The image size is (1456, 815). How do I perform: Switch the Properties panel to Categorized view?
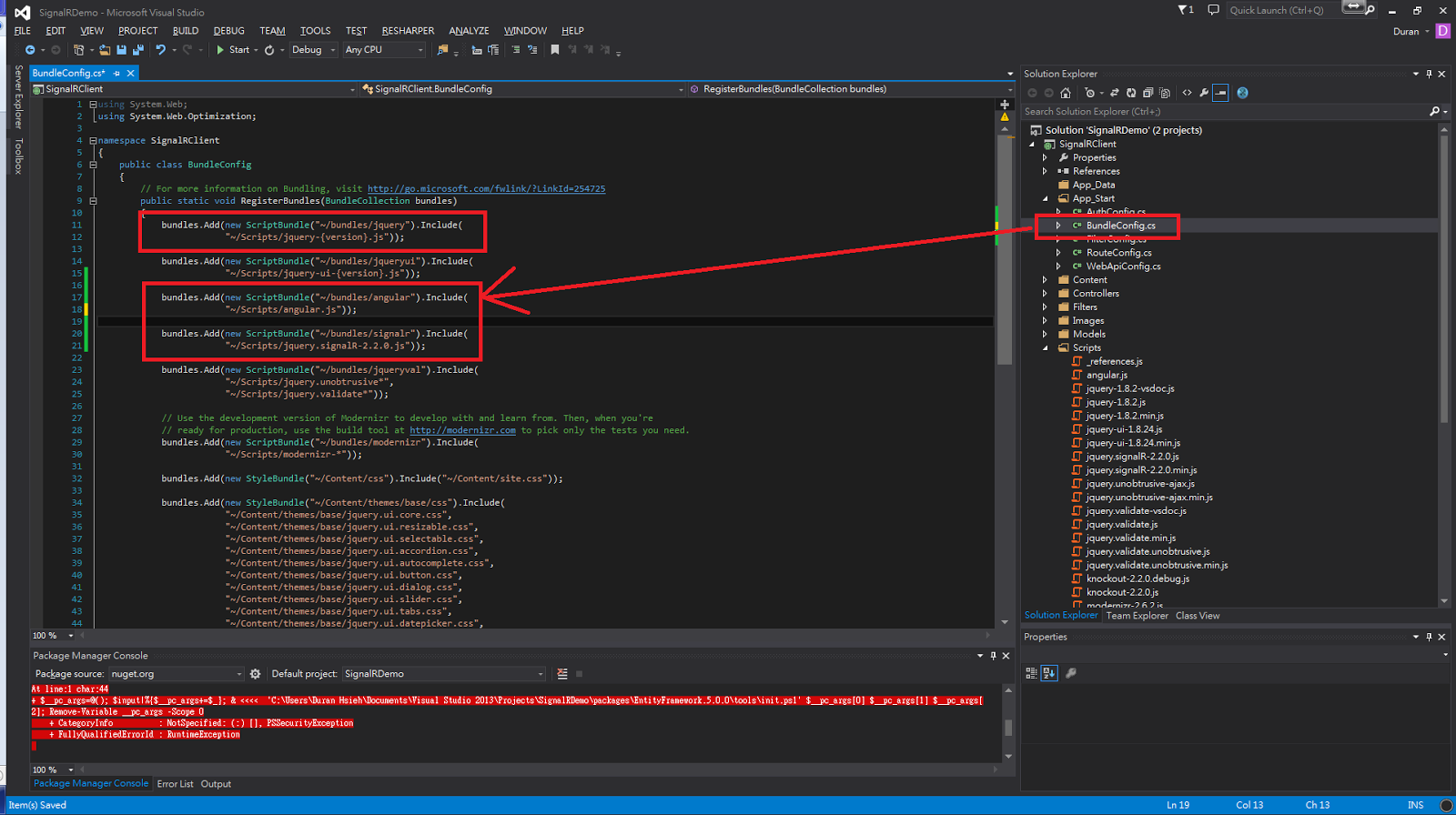point(1031,673)
